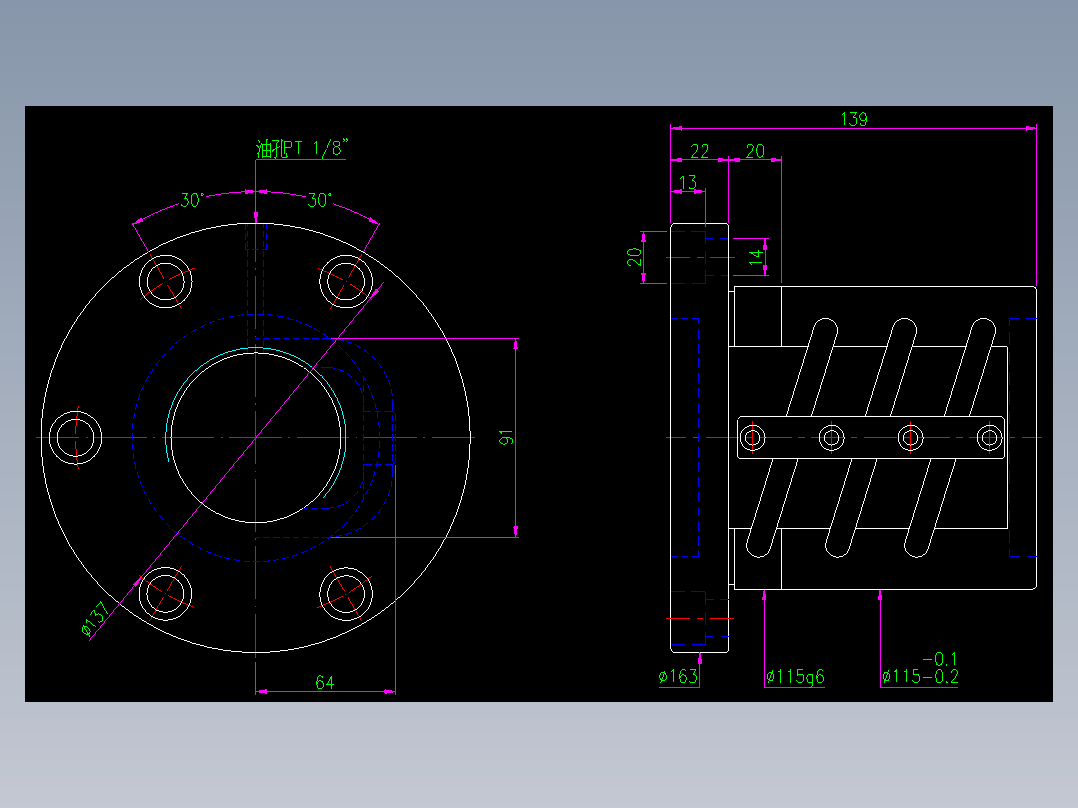Screen dimensions: 1078x808
Task: Click the 30° angle dimension left of centerline
Action: click(192, 200)
